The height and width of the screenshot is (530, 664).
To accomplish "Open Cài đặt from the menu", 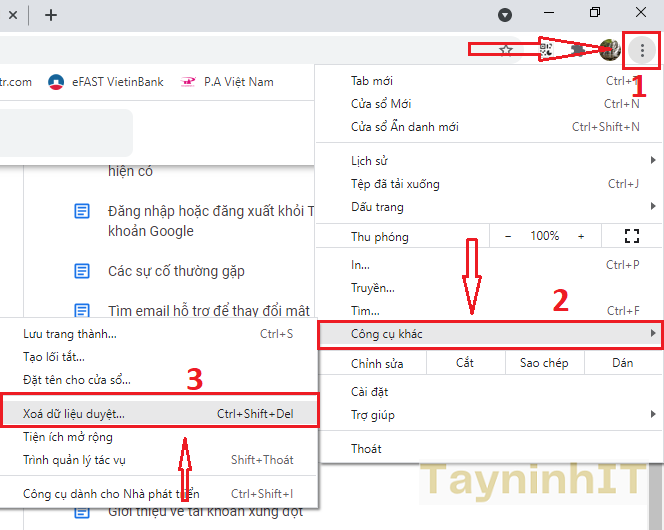I will 368,391.
